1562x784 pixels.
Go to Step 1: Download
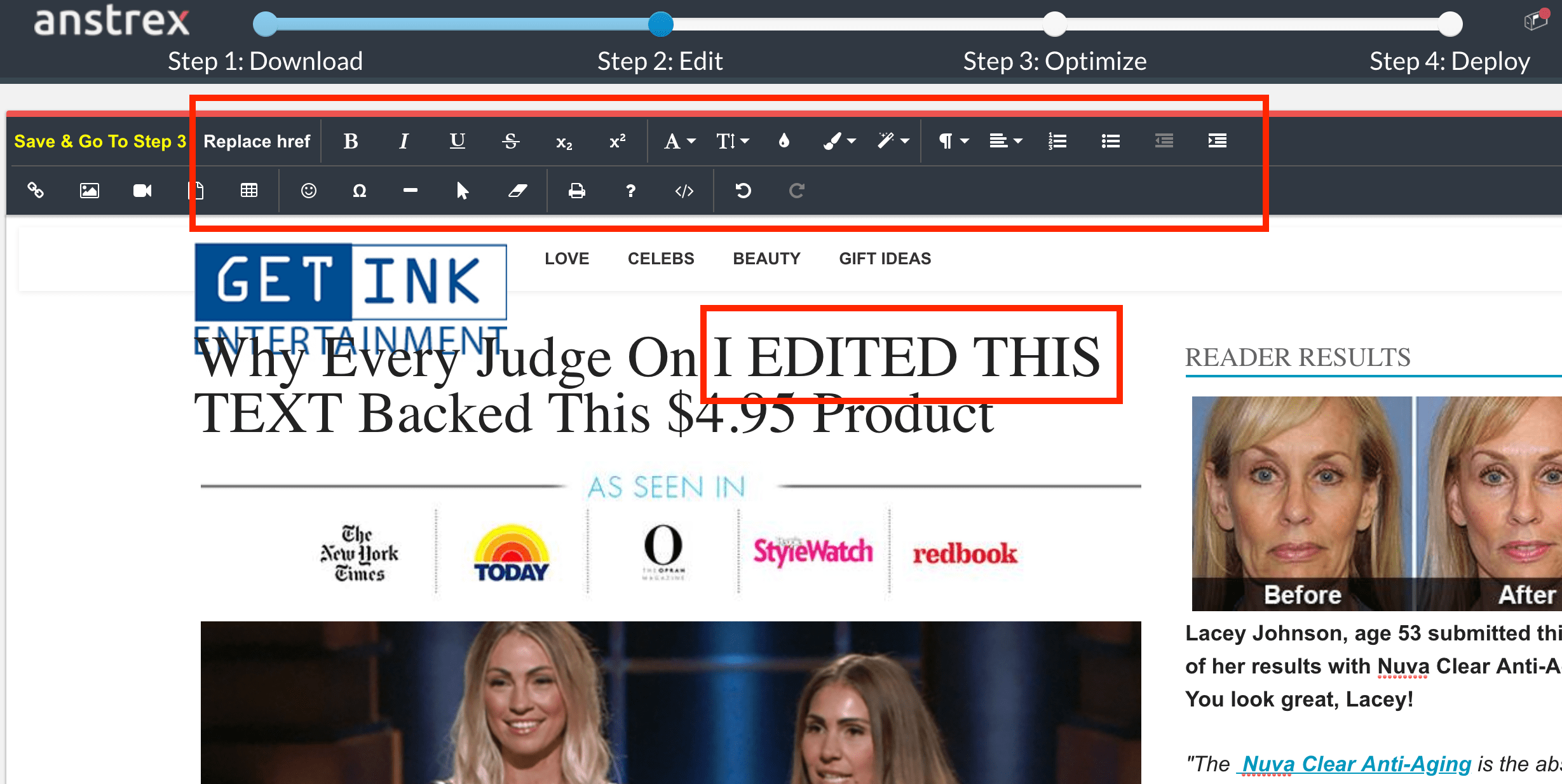coord(265,62)
